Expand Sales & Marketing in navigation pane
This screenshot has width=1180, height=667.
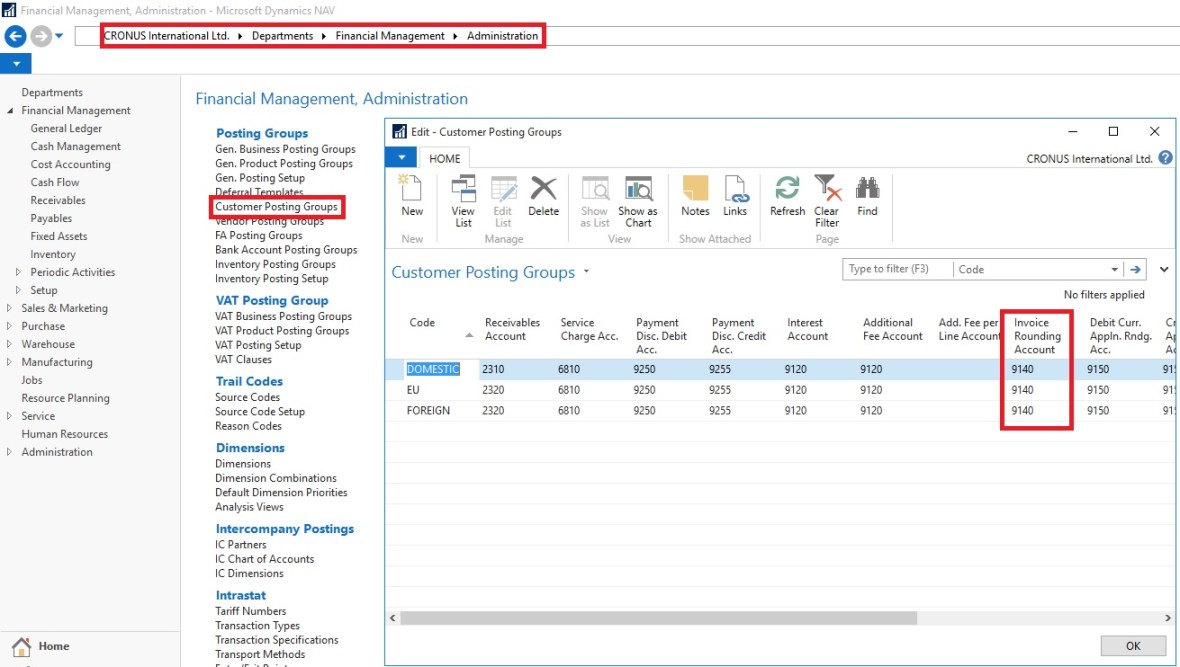tap(10, 308)
